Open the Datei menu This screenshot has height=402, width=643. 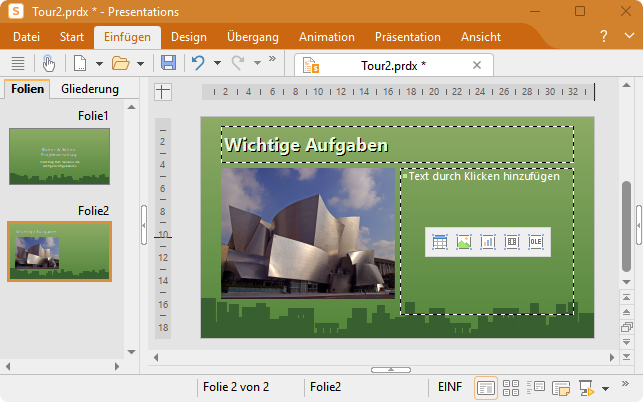(26, 37)
